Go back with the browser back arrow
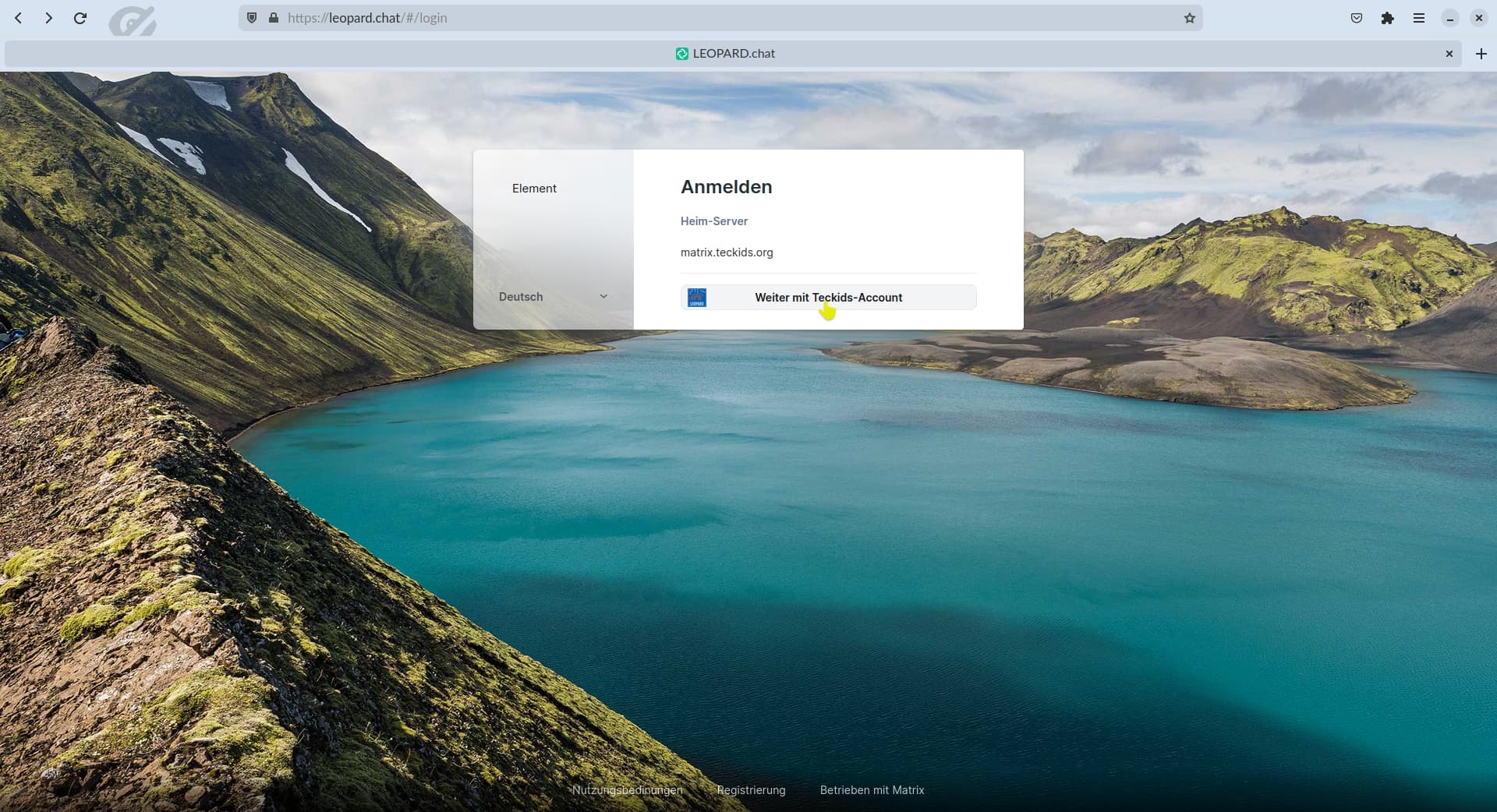Viewport: 1497px width, 812px height. click(x=19, y=18)
